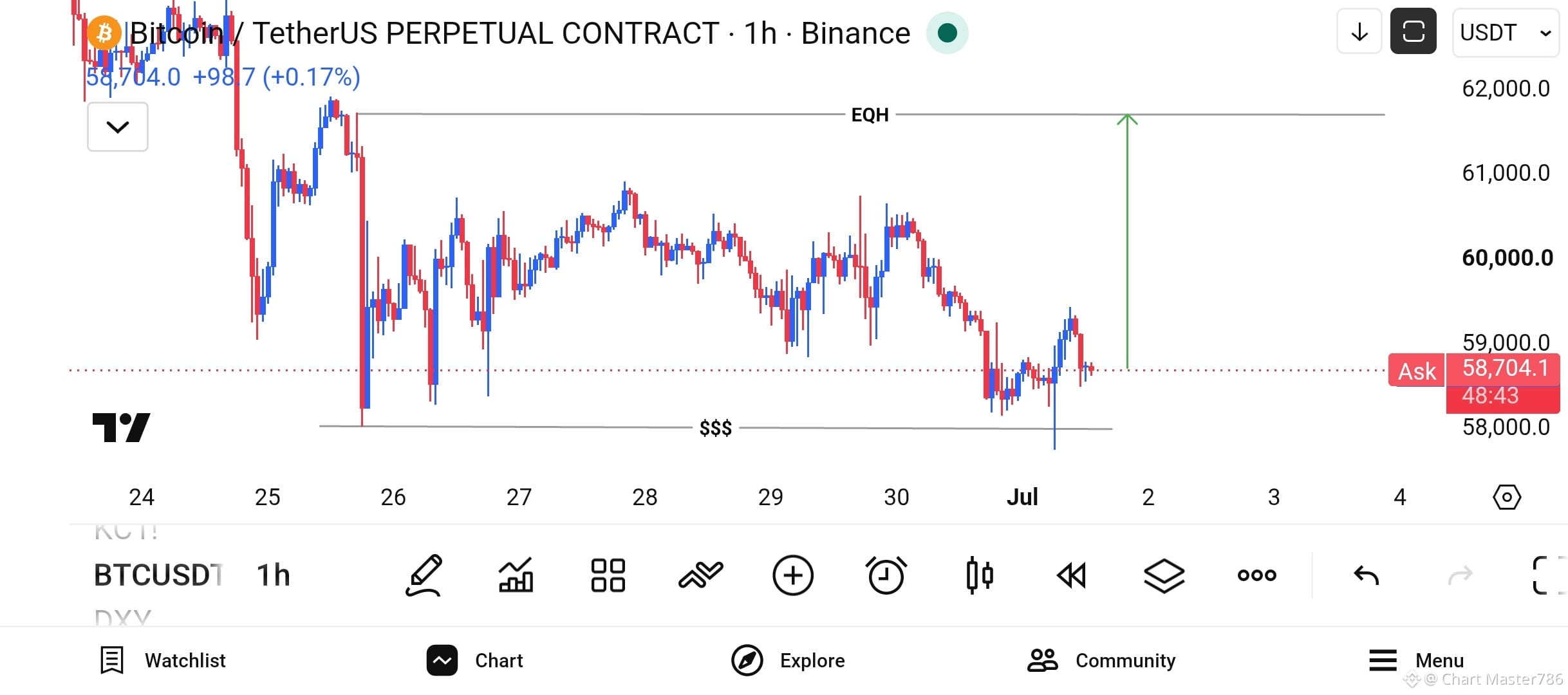Toggle fullscreen with dark square button
Viewport: 1568px width, 695px height.
(1414, 31)
